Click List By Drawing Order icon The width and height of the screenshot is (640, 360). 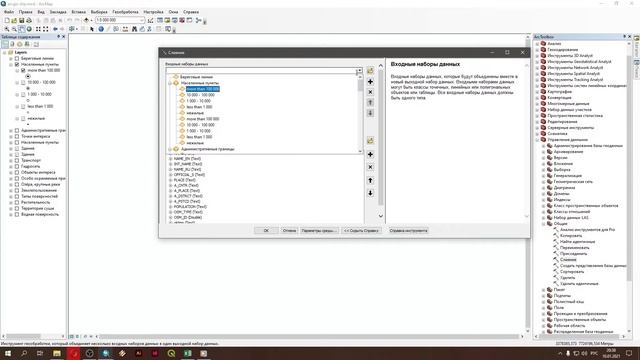(x=5, y=44)
